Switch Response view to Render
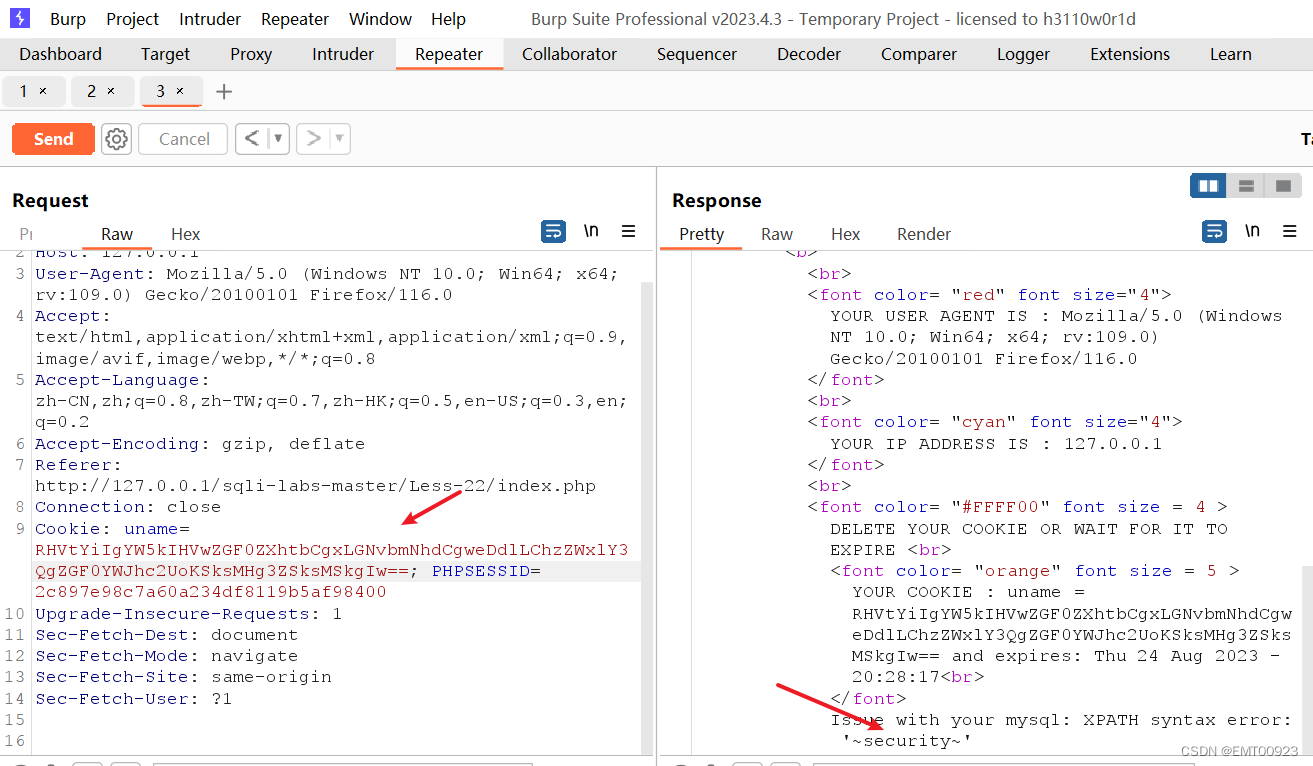 [x=924, y=234]
